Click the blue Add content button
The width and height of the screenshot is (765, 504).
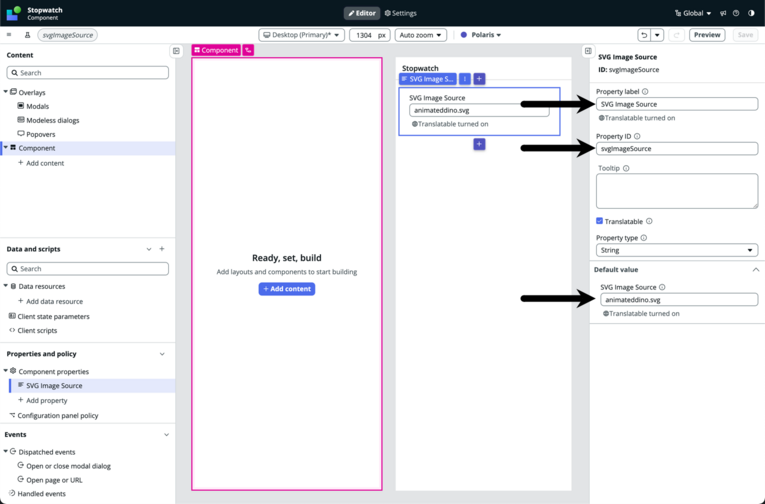(287, 289)
